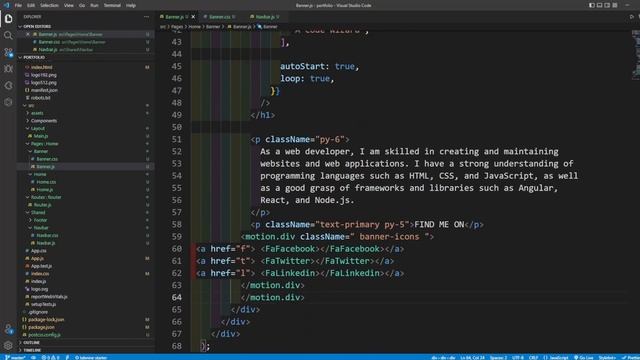
Task: Expand the Outline section
Action: (x=31, y=342)
